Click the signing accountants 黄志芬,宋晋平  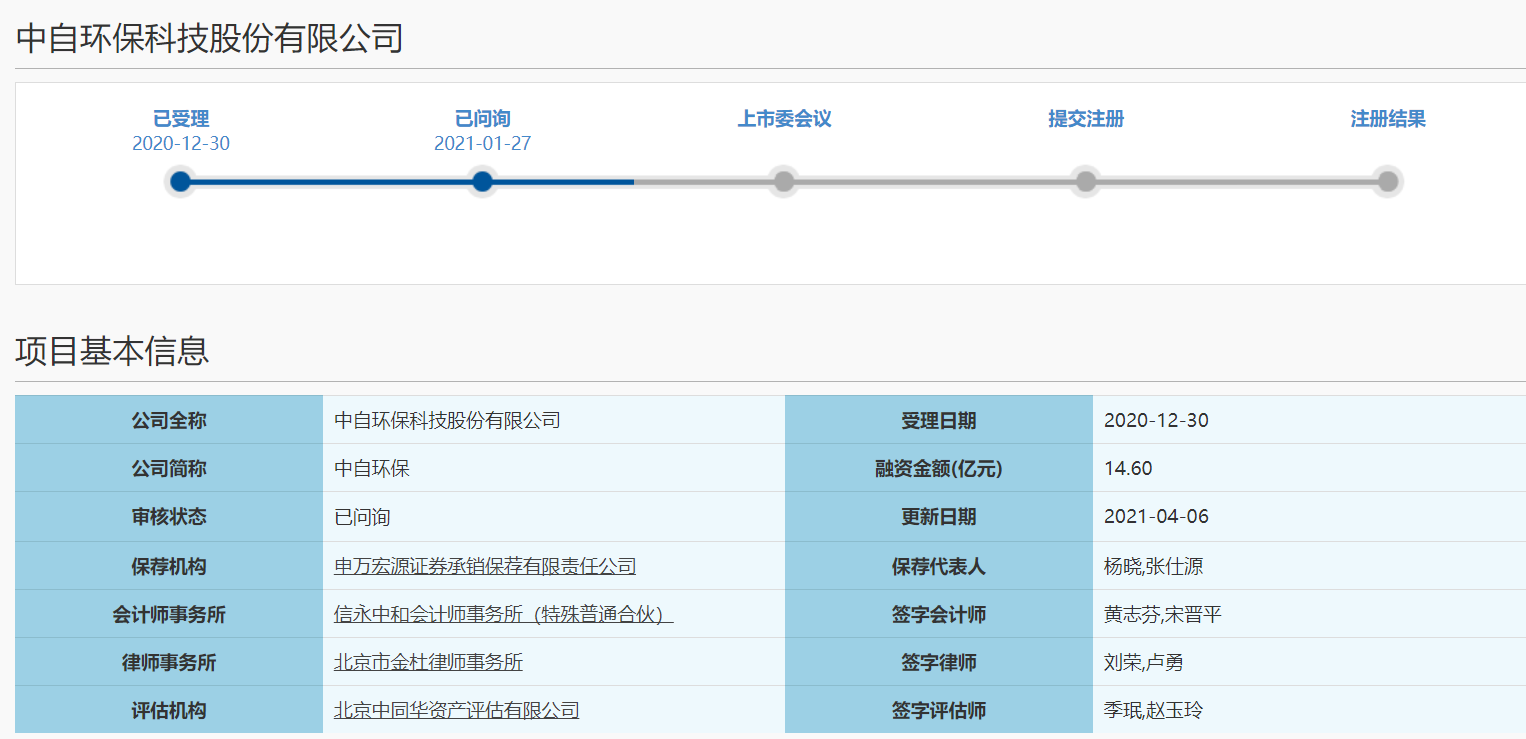point(1163,614)
